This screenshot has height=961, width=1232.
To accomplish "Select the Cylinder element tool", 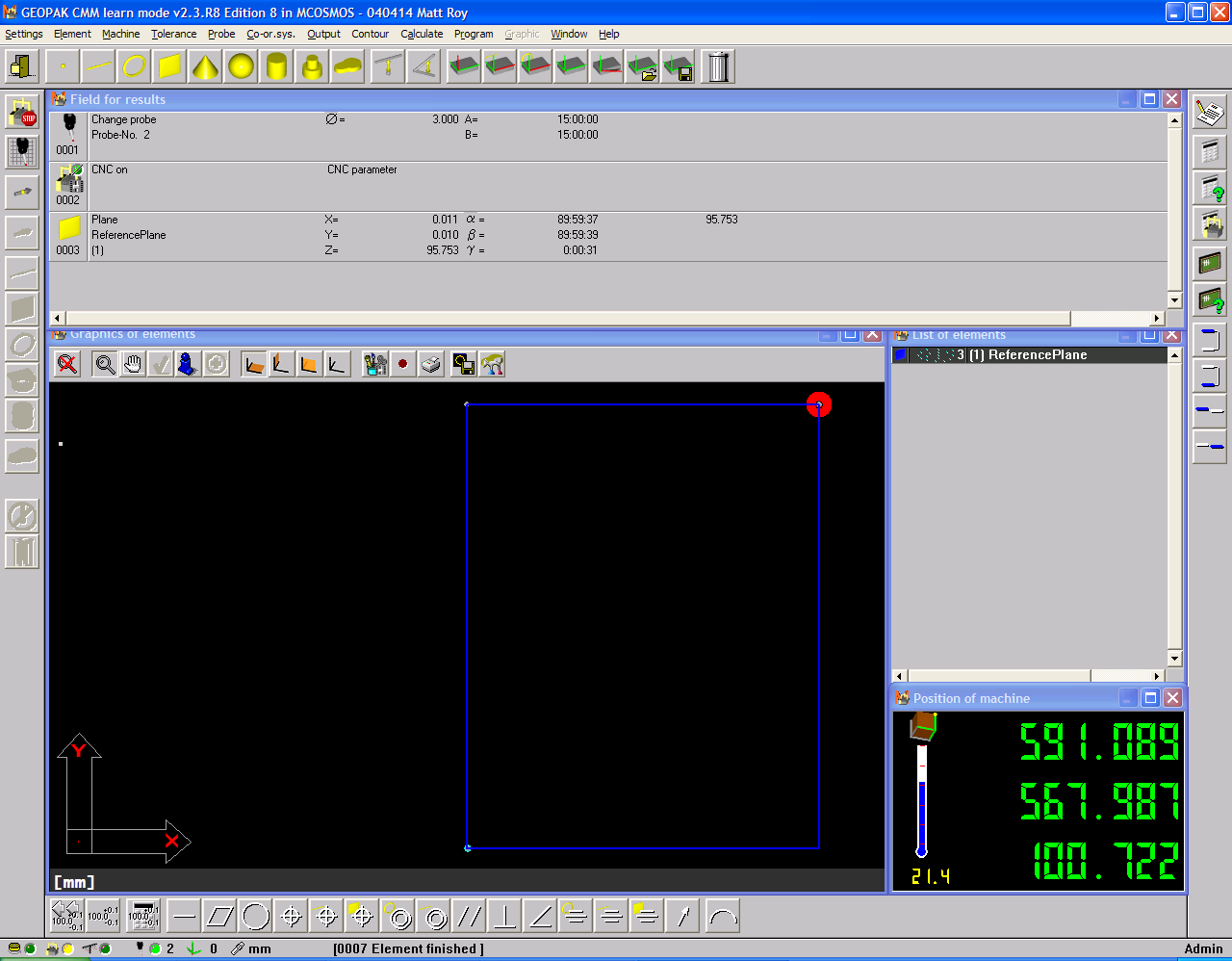I will (276, 66).
